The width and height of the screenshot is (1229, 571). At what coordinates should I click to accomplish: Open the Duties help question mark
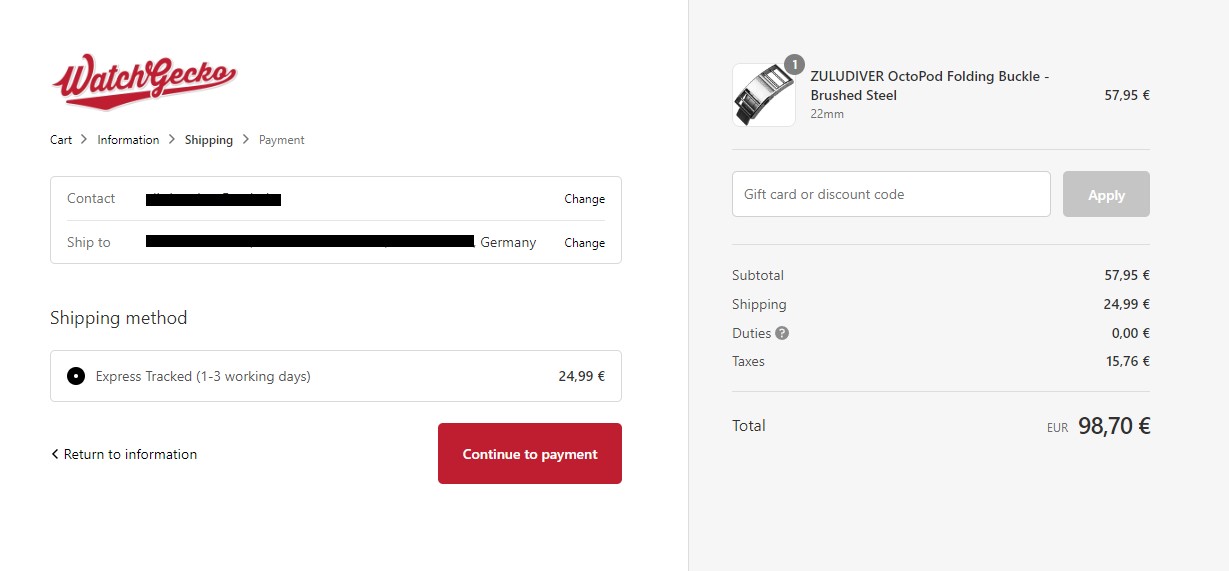pos(782,333)
